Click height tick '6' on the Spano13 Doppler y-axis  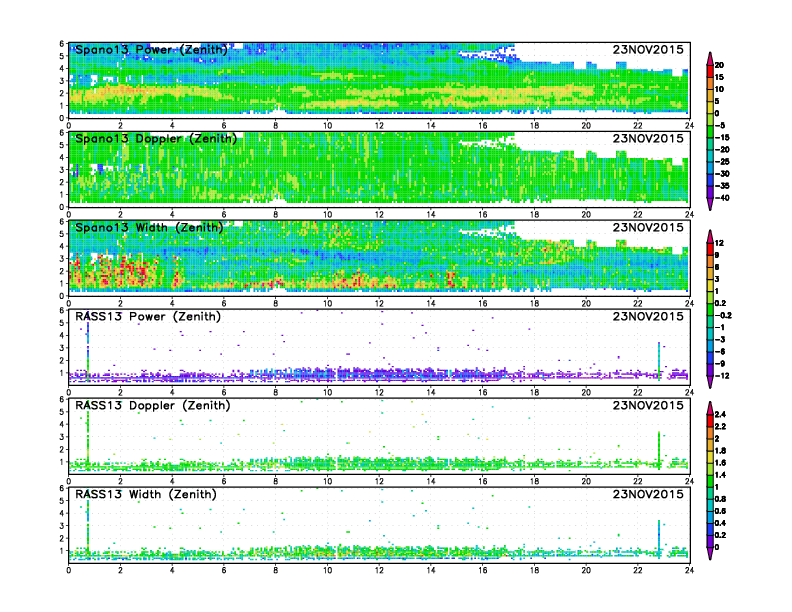(62, 133)
